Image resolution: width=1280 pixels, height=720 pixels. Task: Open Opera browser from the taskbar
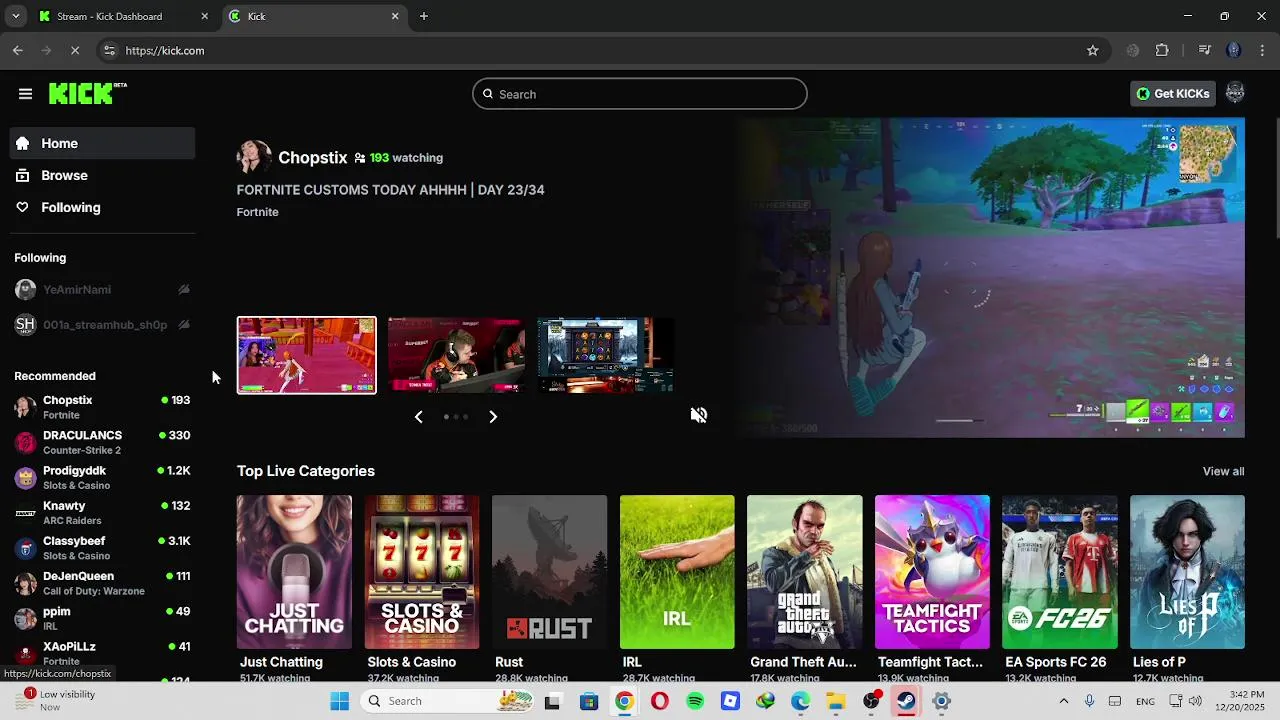coord(660,701)
